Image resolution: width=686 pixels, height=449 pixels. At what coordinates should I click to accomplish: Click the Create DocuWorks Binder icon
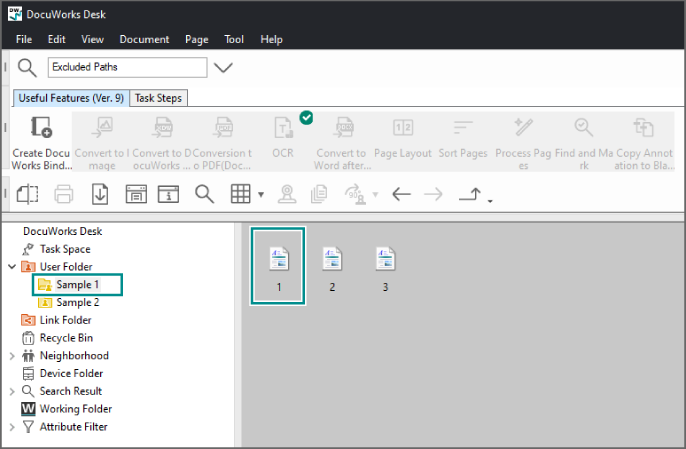41,128
